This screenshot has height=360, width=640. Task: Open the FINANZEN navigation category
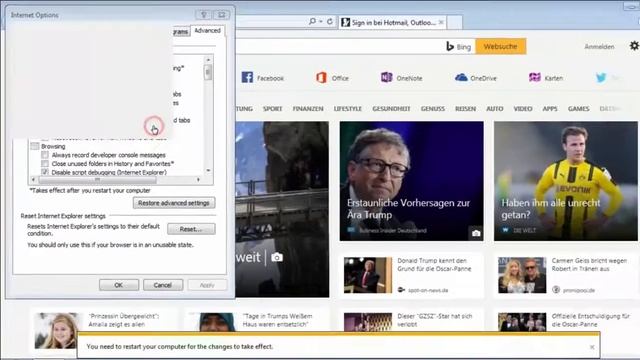click(x=308, y=109)
